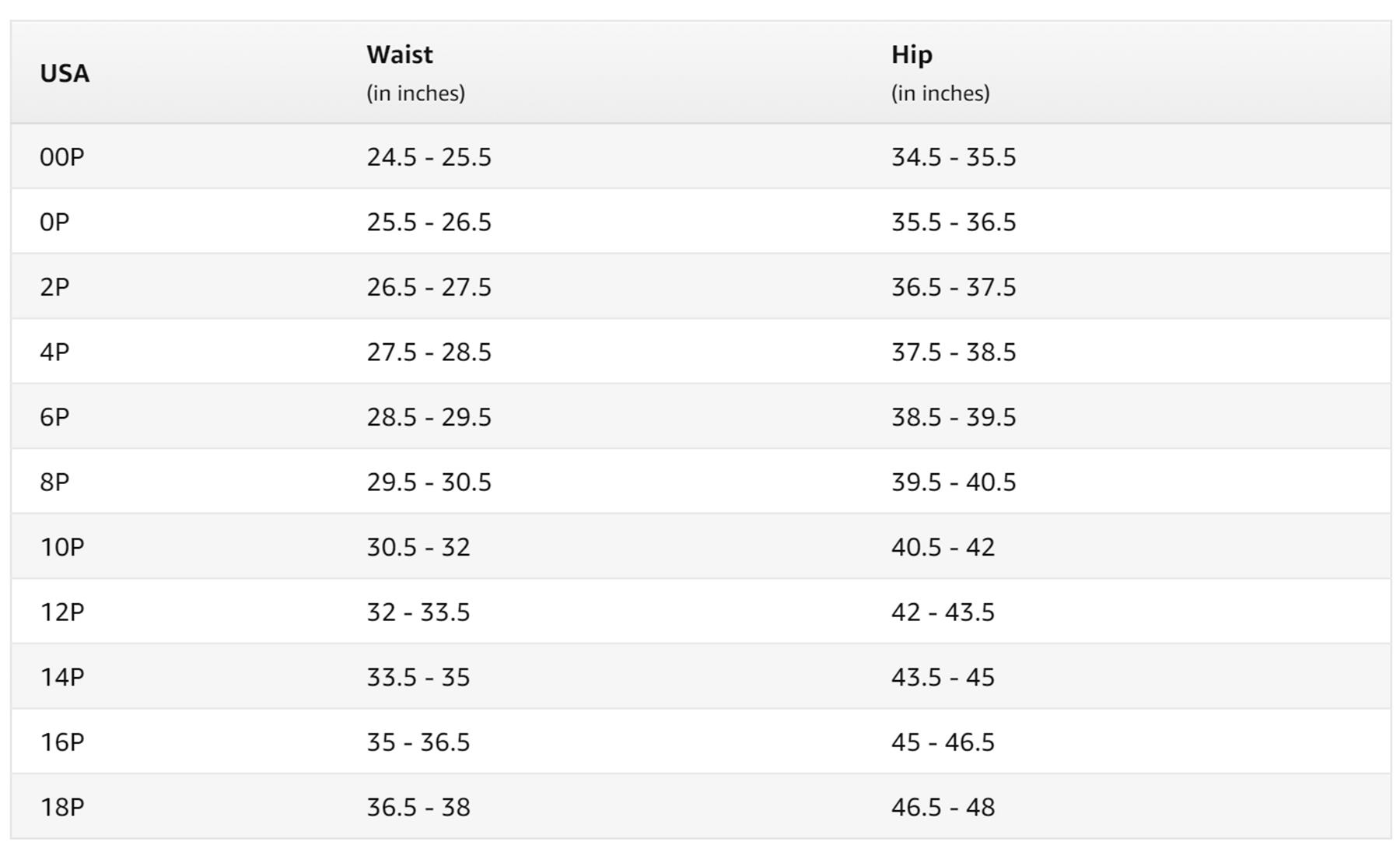1400x863 pixels.
Task: Click the 2P size label
Action: point(54,287)
